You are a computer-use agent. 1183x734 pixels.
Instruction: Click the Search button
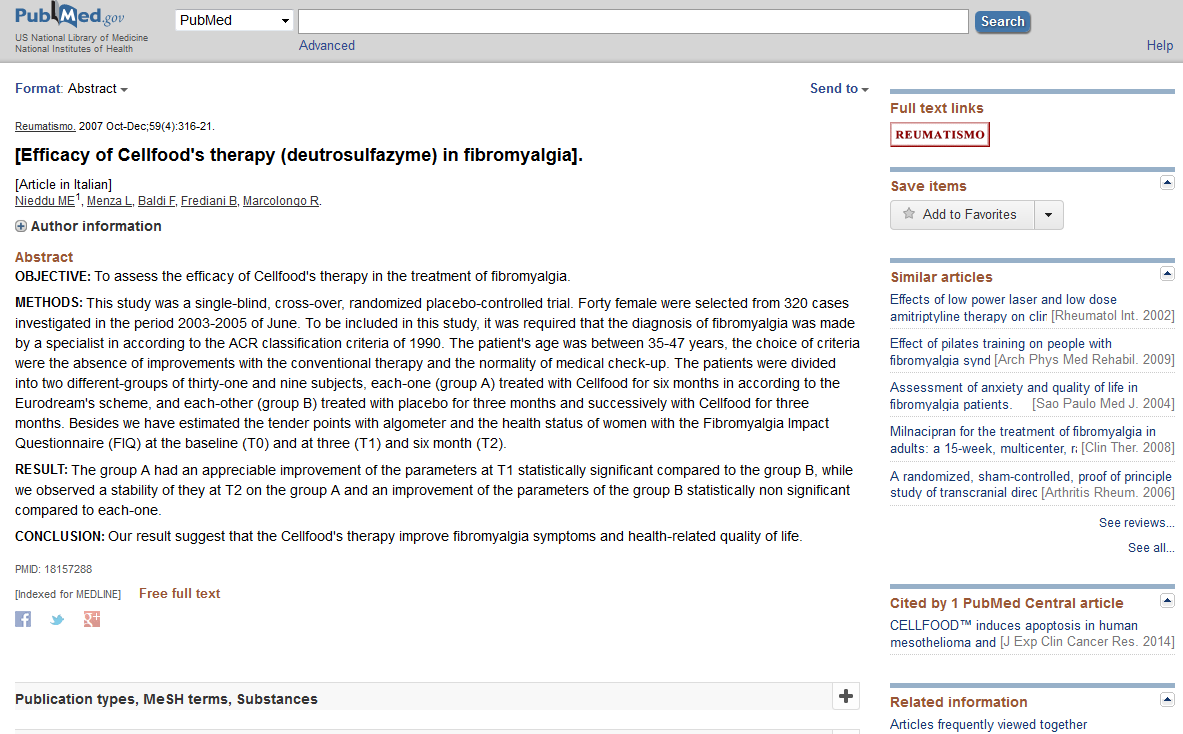[1002, 21]
